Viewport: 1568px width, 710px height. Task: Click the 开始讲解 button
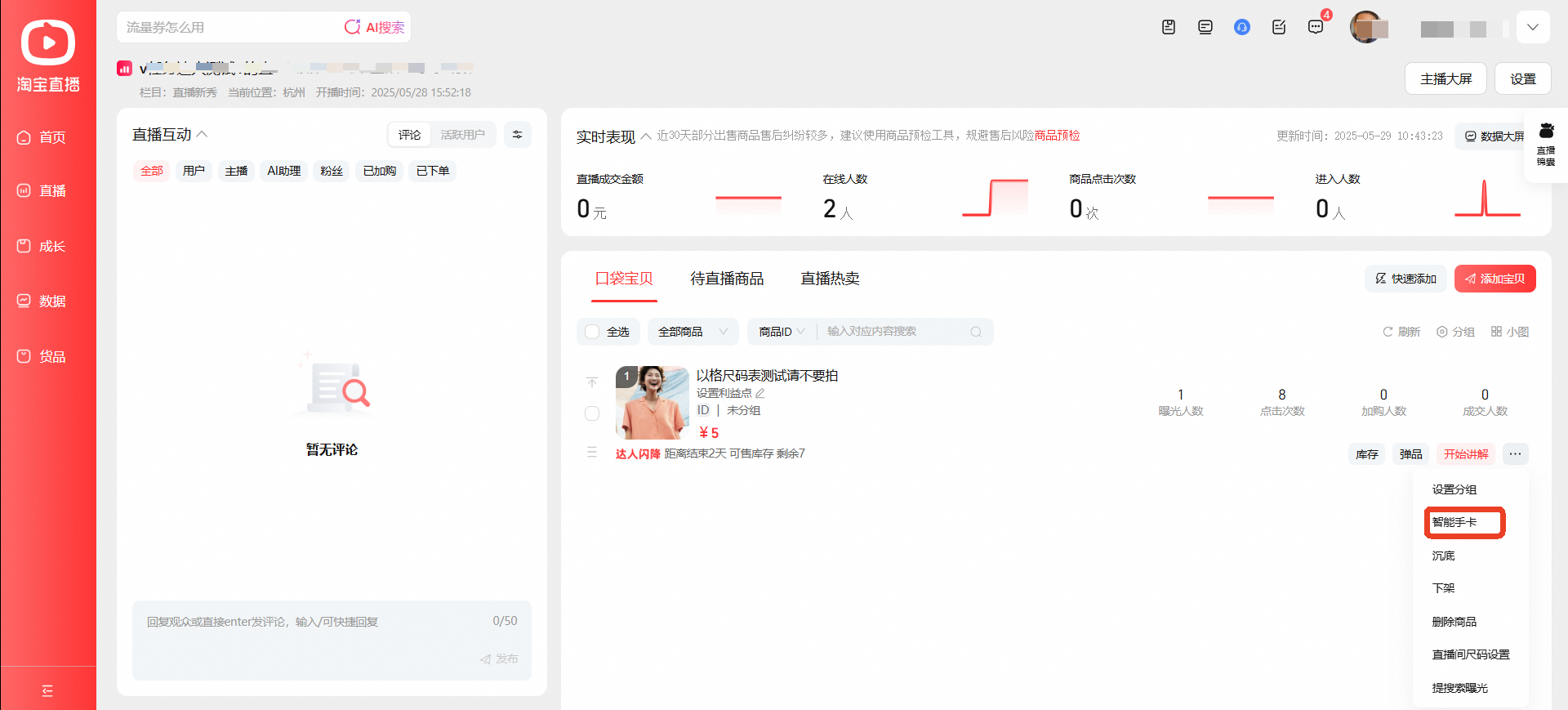(1466, 453)
